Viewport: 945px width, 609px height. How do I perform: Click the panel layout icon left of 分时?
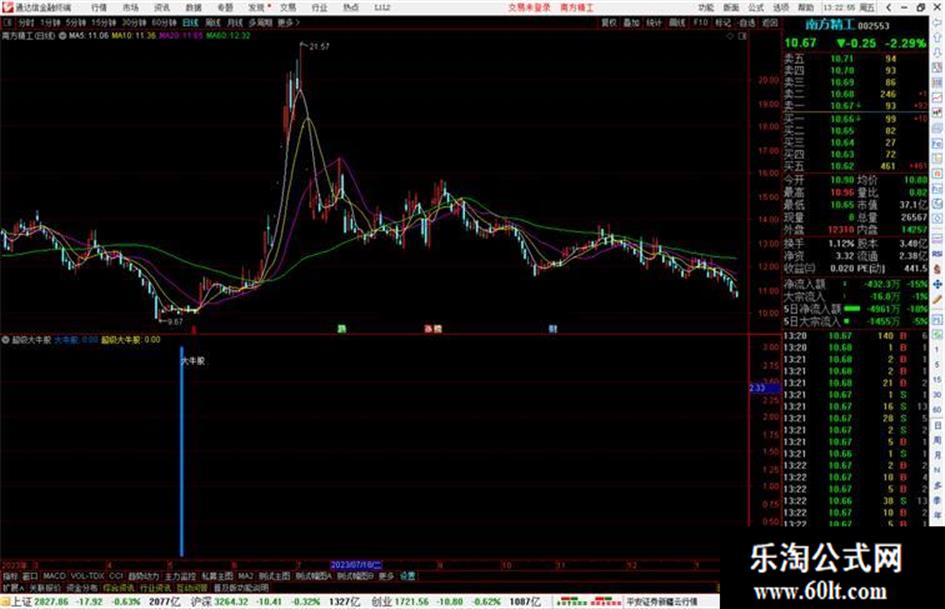(8, 22)
